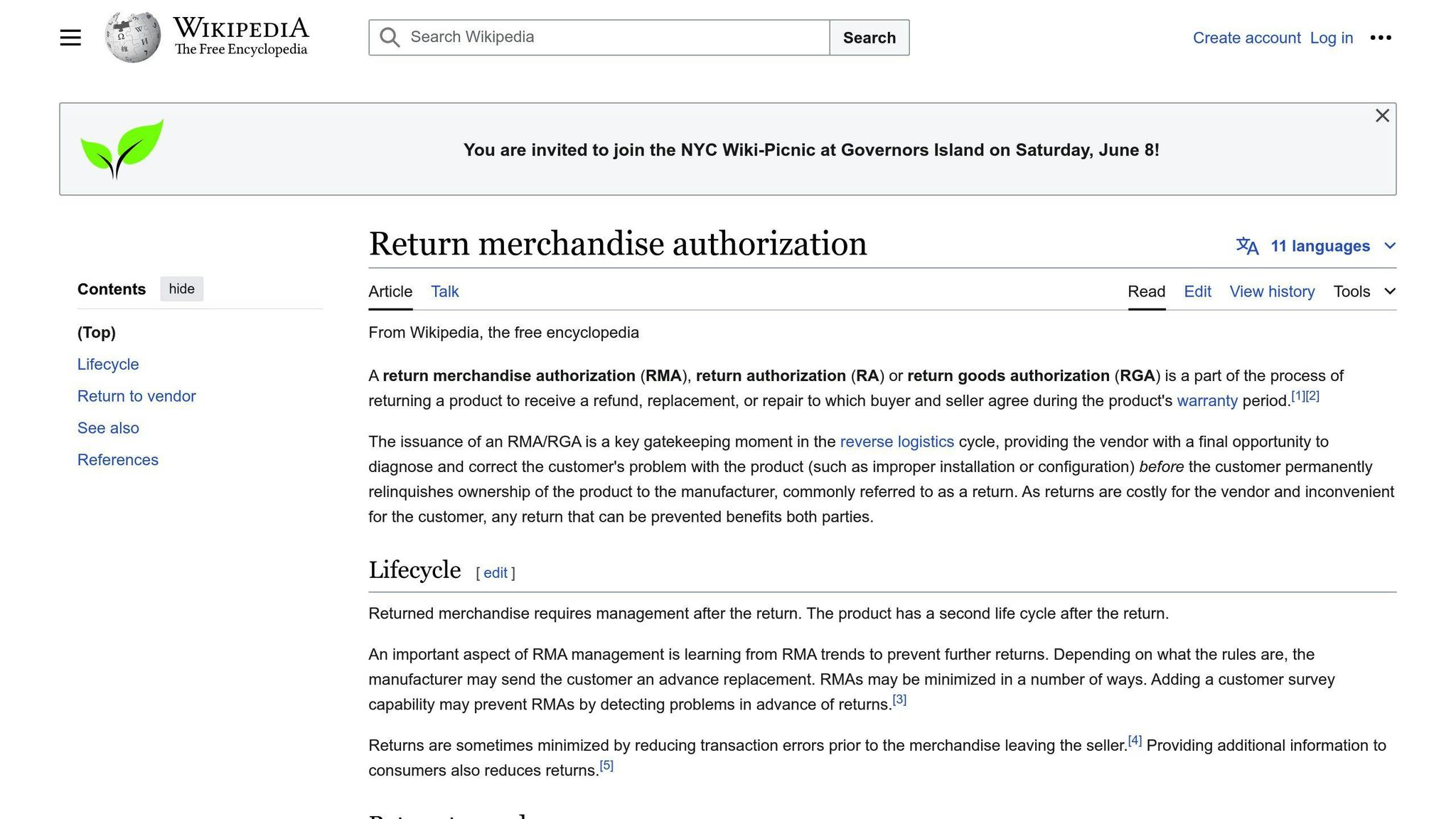Follow the reverse logistics link
1456x819 pixels.
[896, 441]
